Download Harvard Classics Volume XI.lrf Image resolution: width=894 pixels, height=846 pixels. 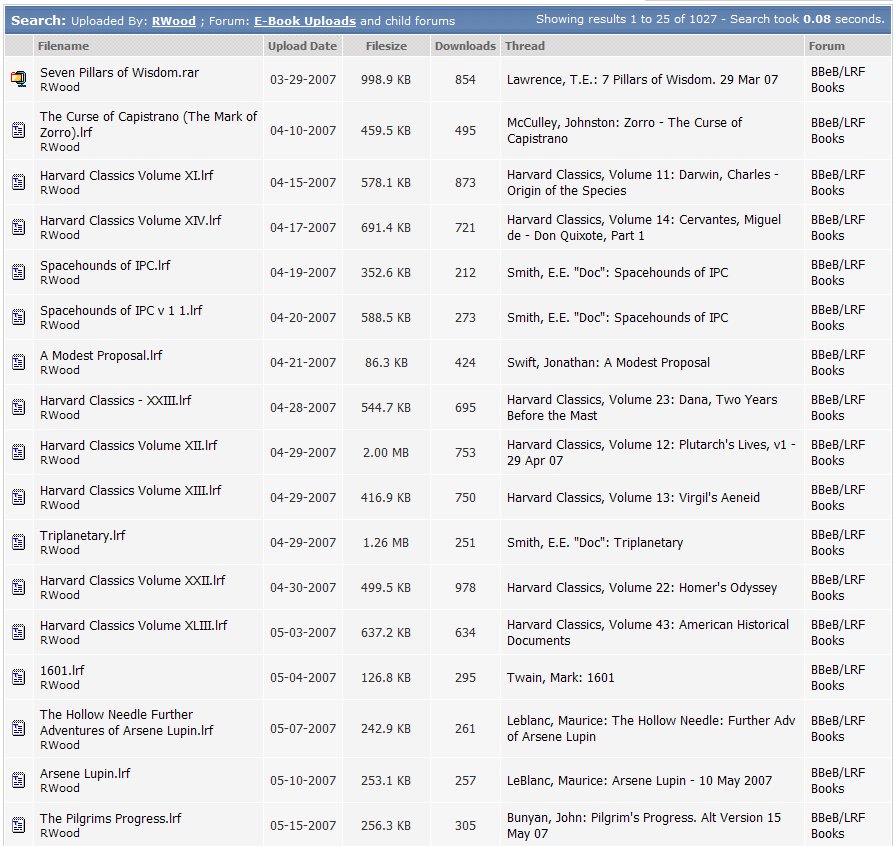(x=126, y=176)
